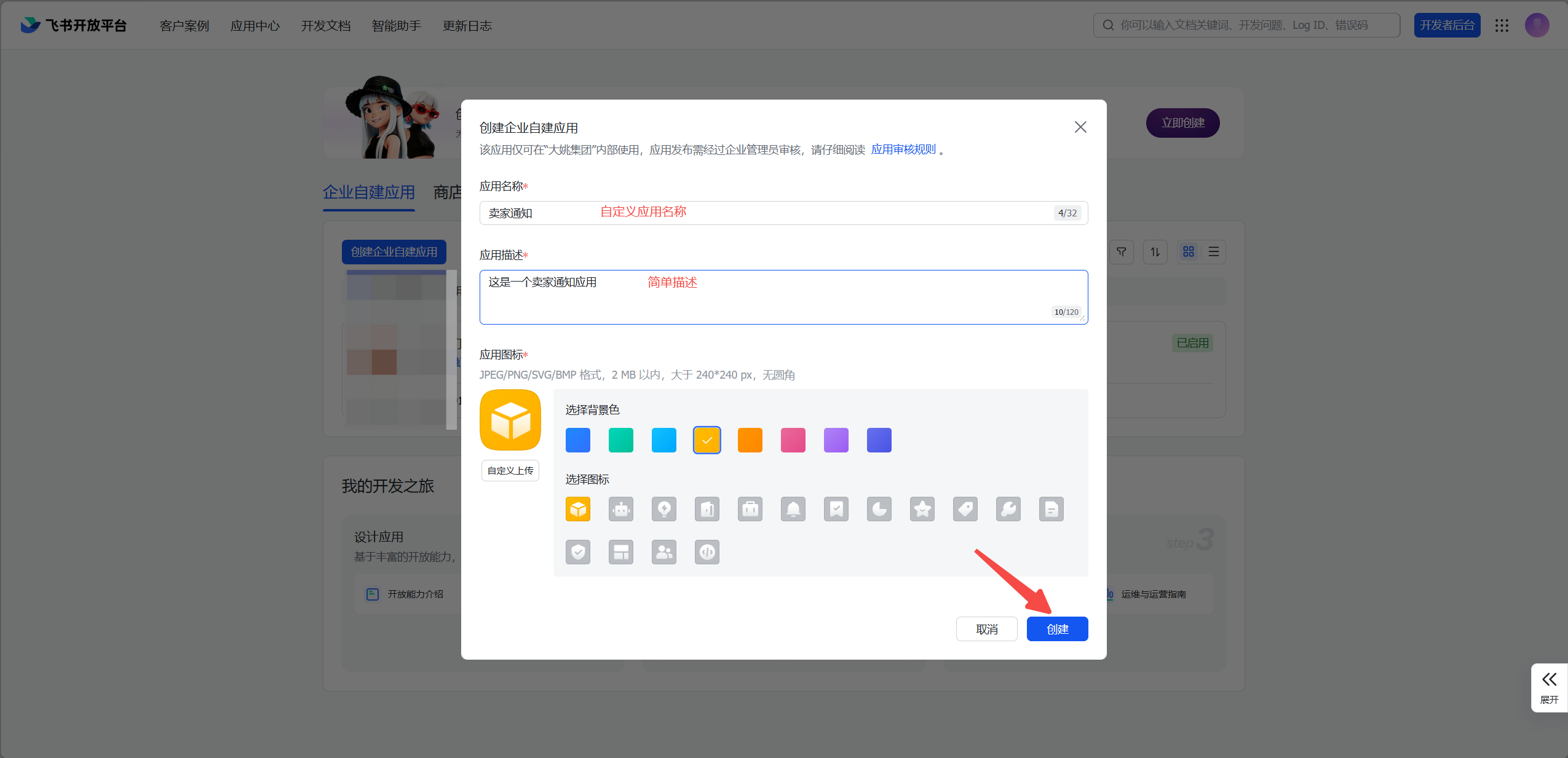The height and width of the screenshot is (758, 1568).
Task: Click the blue 创建 button
Action: tap(1058, 629)
